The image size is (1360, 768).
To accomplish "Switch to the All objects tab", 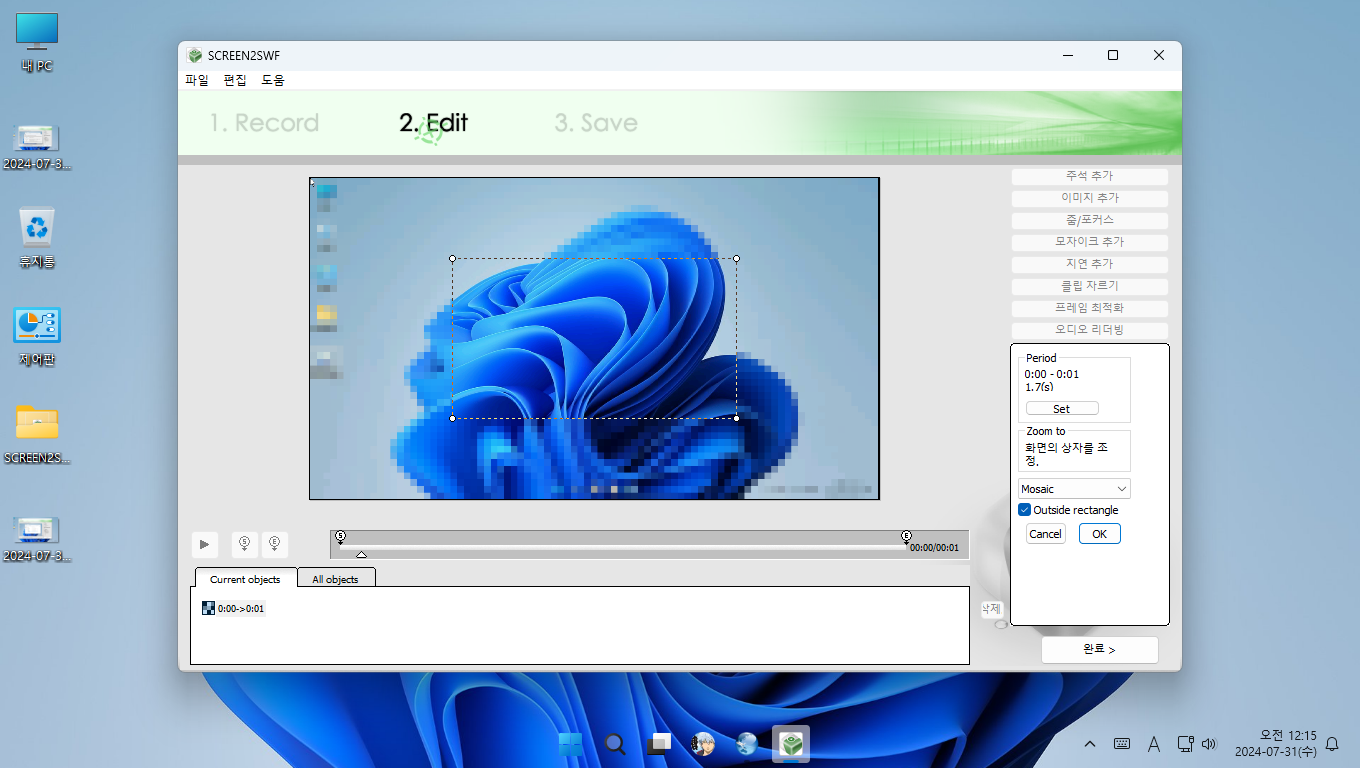I will [x=335, y=579].
